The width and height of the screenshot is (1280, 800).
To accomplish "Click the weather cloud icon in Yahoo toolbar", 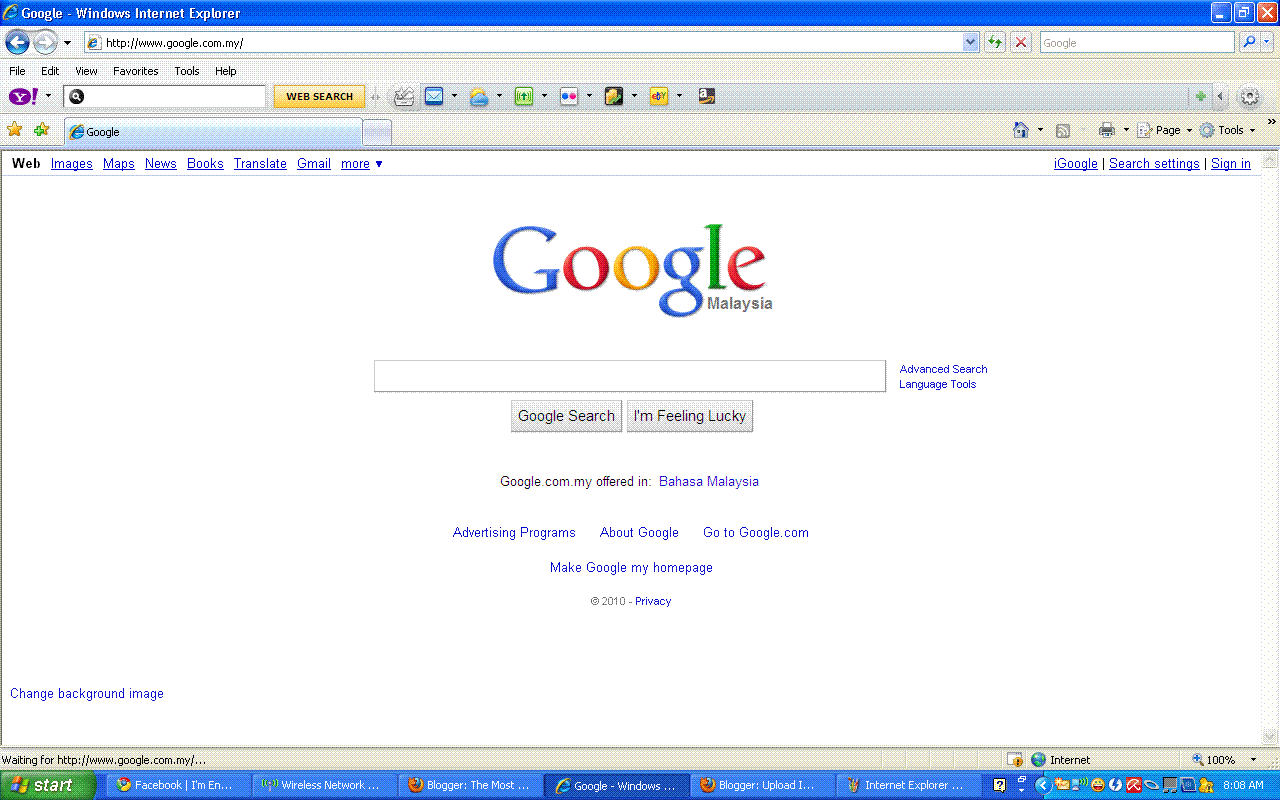I will pyautogui.click(x=479, y=96).
